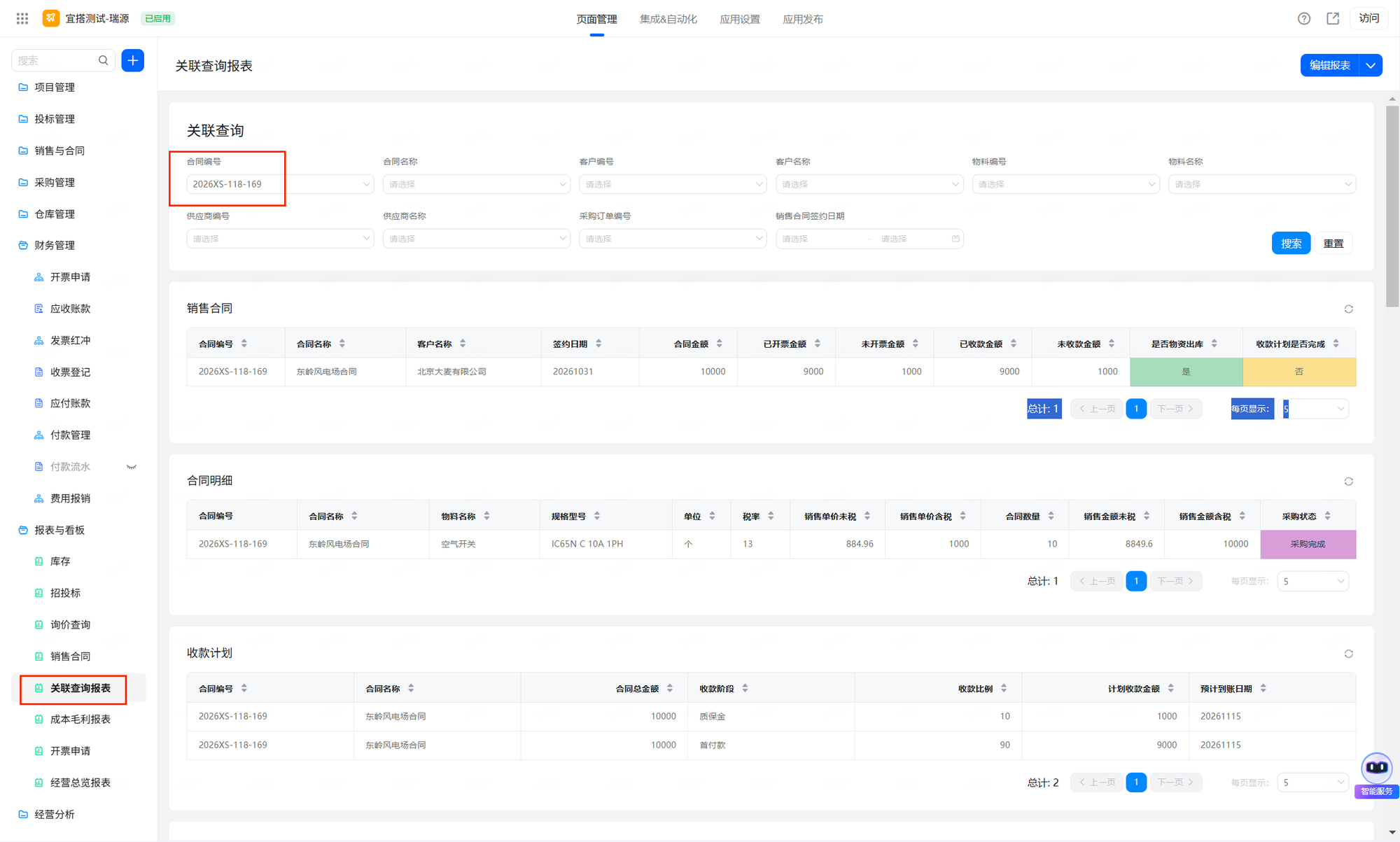
Task: Switch to 应用设置 tab
Action: (x=740, y=19)
